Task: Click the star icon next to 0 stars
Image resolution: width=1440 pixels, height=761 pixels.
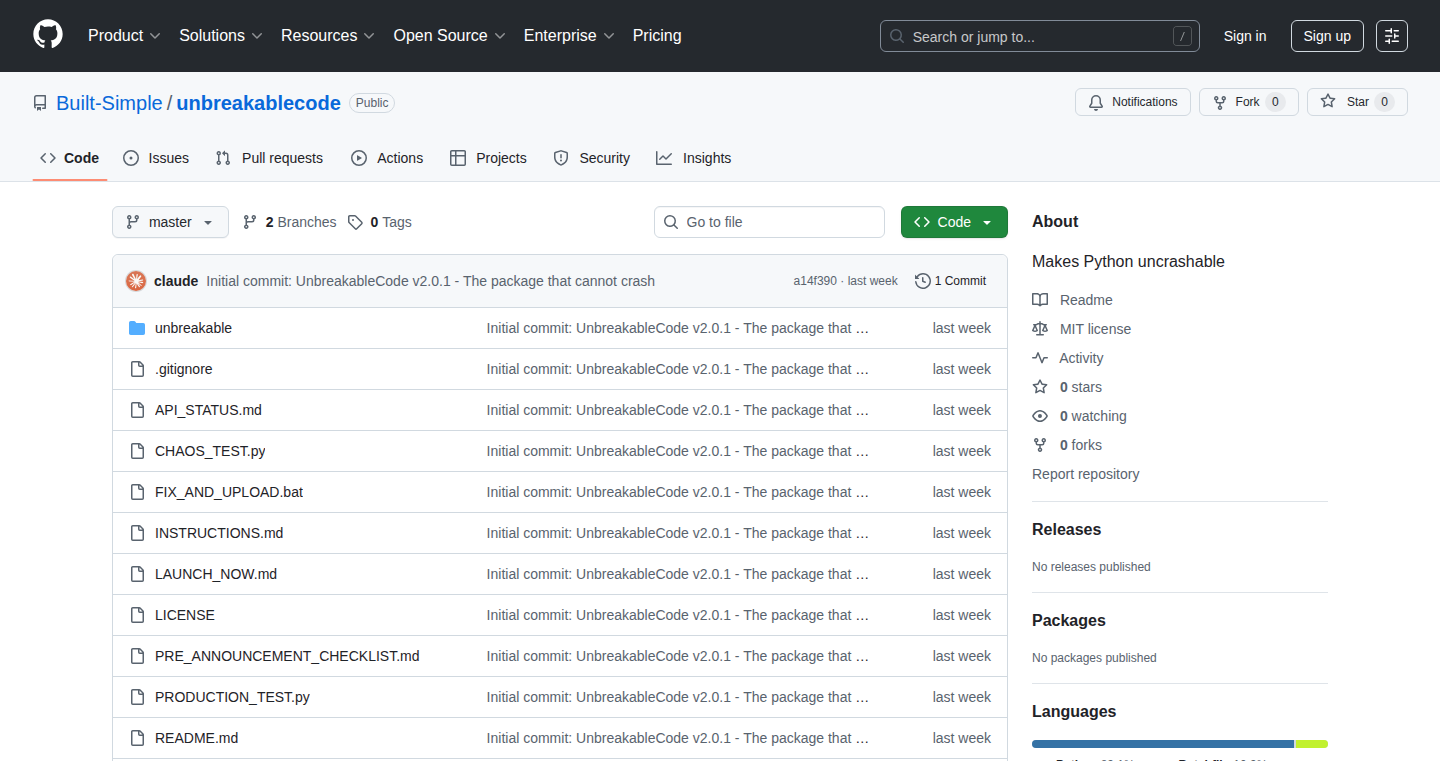Action: pos(1040,387)
